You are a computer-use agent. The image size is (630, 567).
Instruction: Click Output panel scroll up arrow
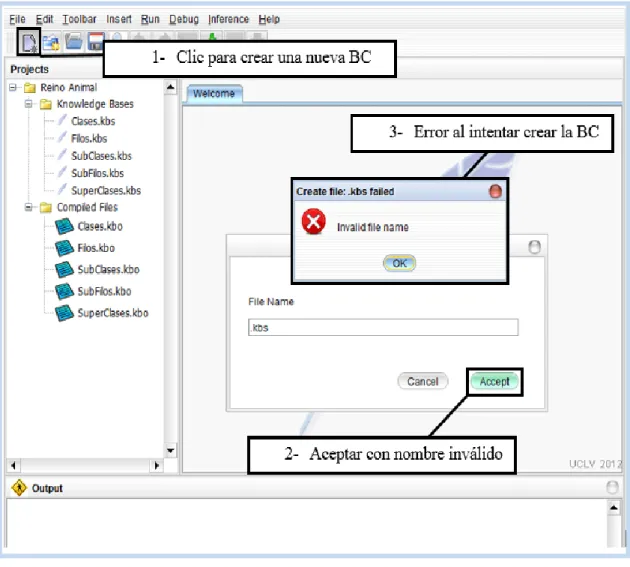(x=614, y=508)
